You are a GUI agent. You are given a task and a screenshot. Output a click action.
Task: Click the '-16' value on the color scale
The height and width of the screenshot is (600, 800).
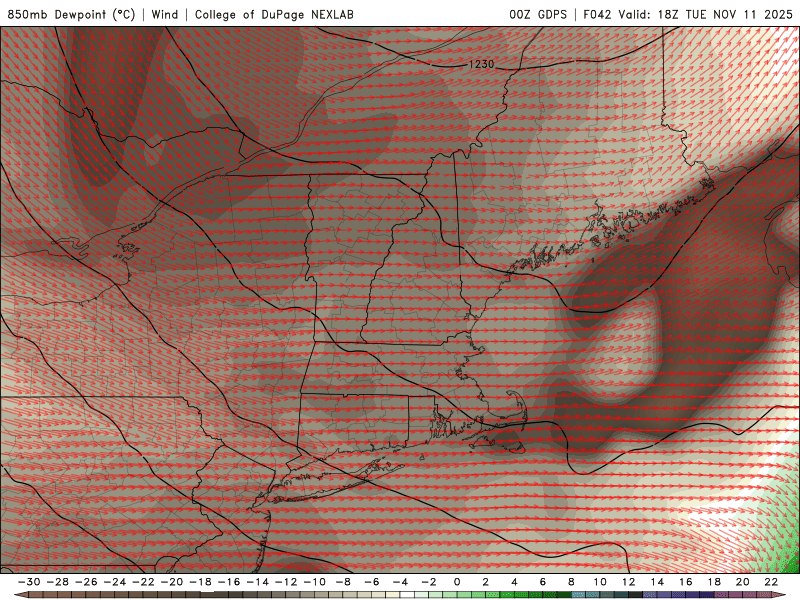(x=229, y=582)
